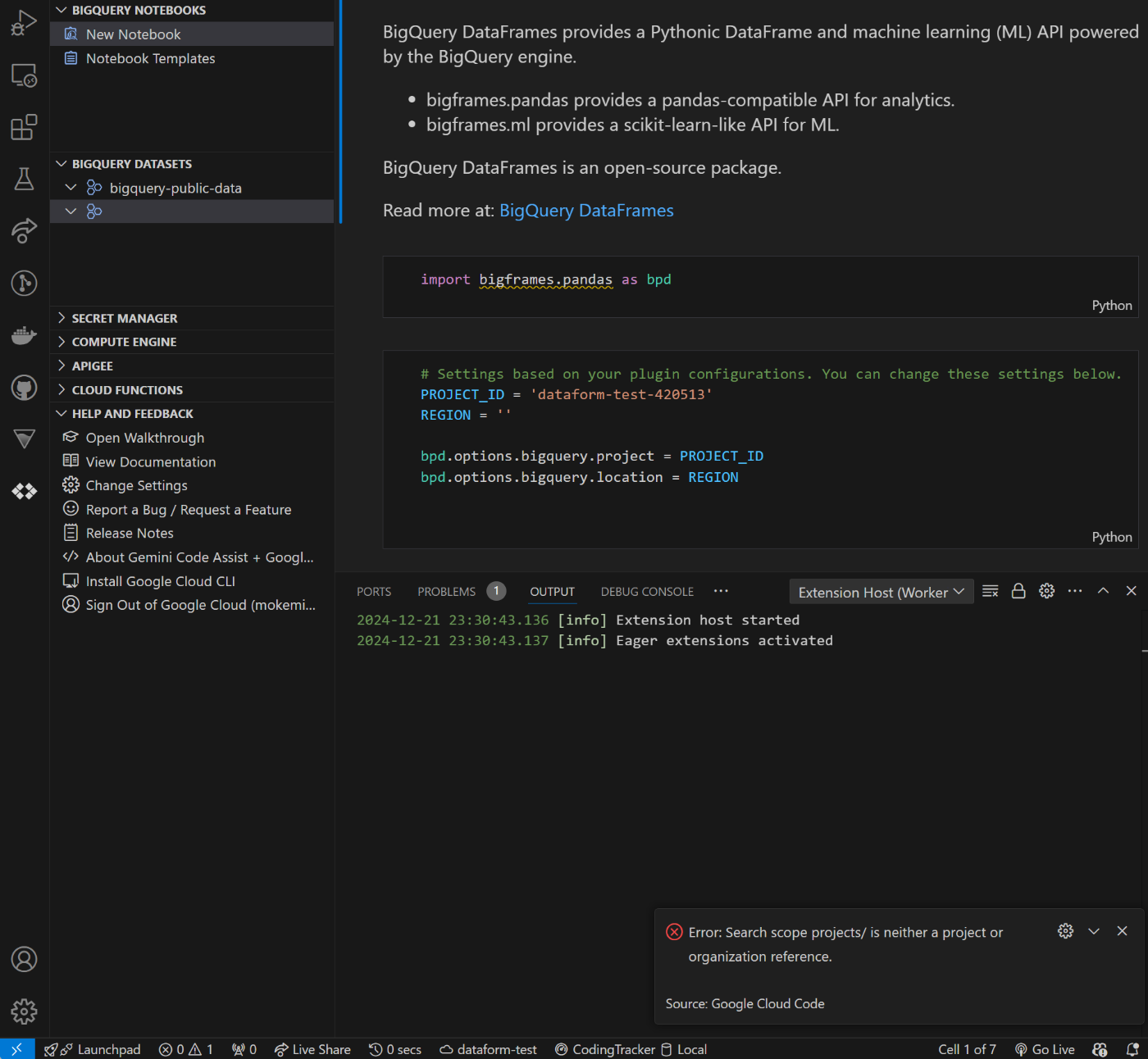Expand the Compute Engine section
Viewport: 1148px width, 1059px height.
pyautogui.click(x=61, y=342)
